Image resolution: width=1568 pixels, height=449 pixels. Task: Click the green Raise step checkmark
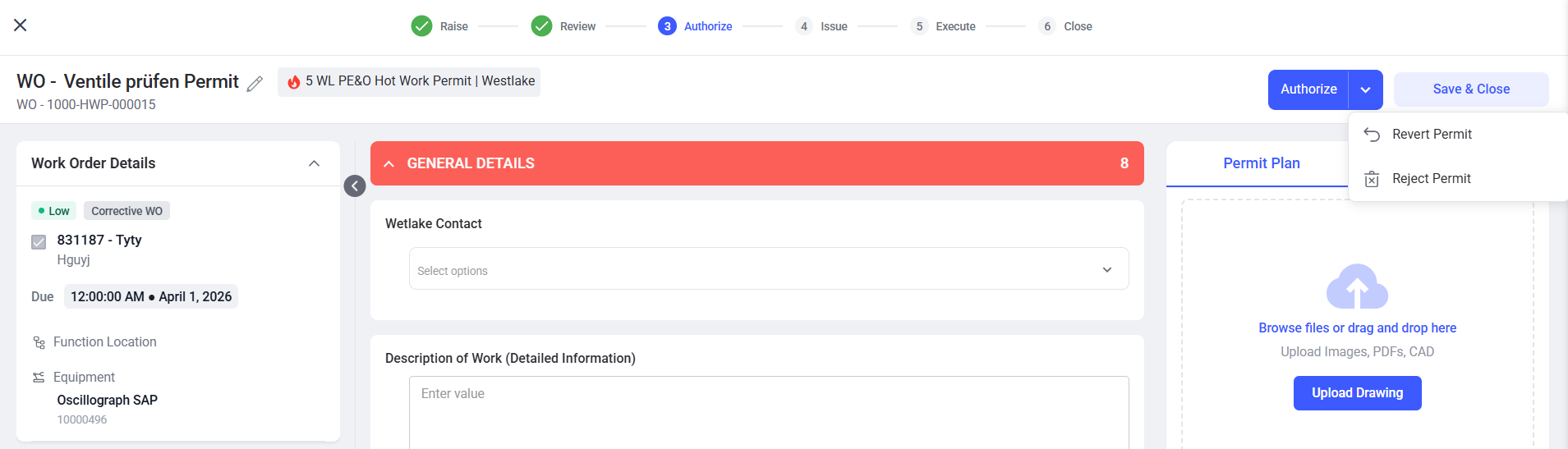coord(421,26)
